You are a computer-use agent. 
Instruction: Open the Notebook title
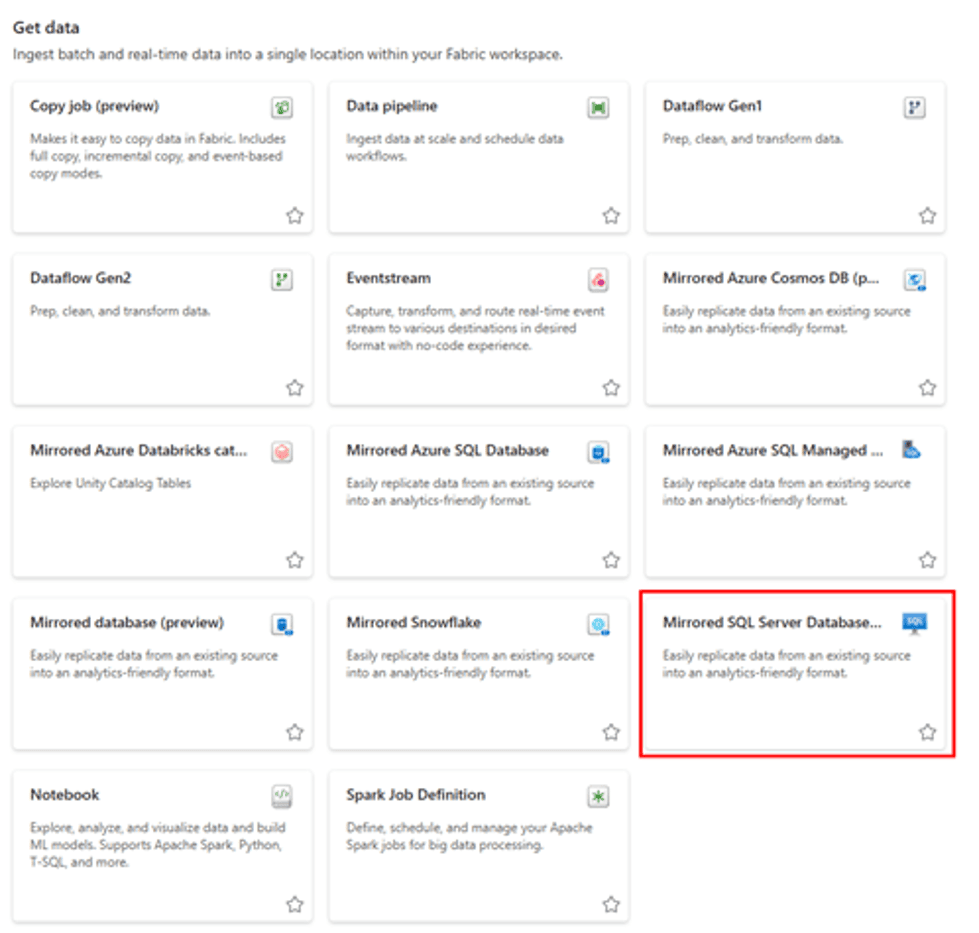point(65,794)
